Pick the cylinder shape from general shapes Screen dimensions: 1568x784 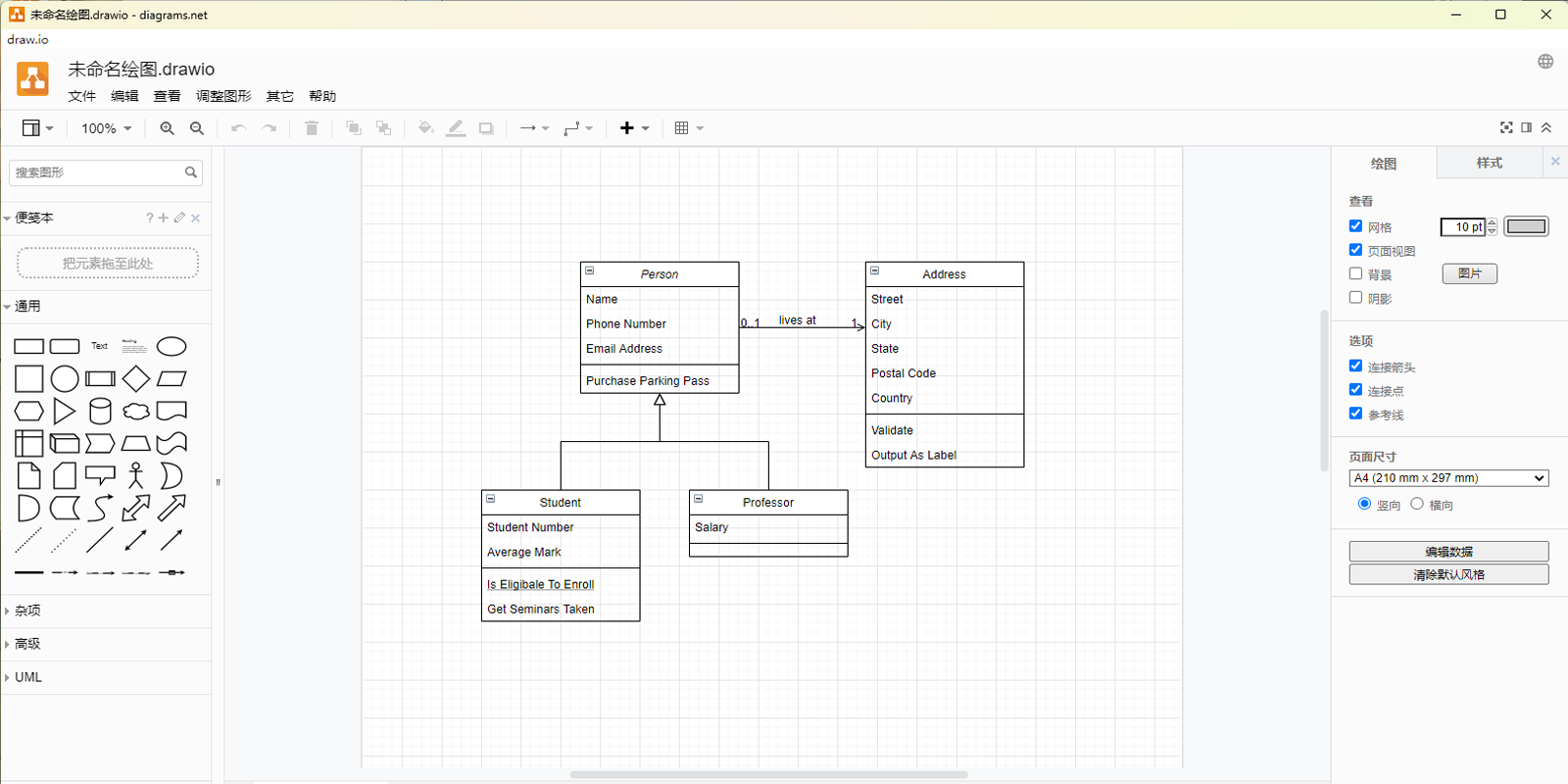coord(100,411)
